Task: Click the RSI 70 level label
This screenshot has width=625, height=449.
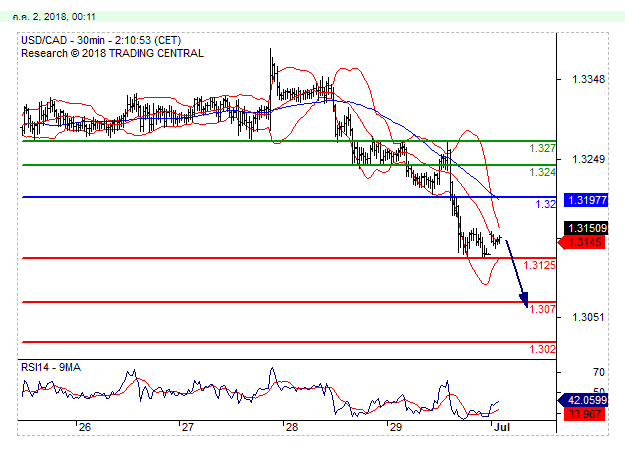Action: [x=599, y=372]
